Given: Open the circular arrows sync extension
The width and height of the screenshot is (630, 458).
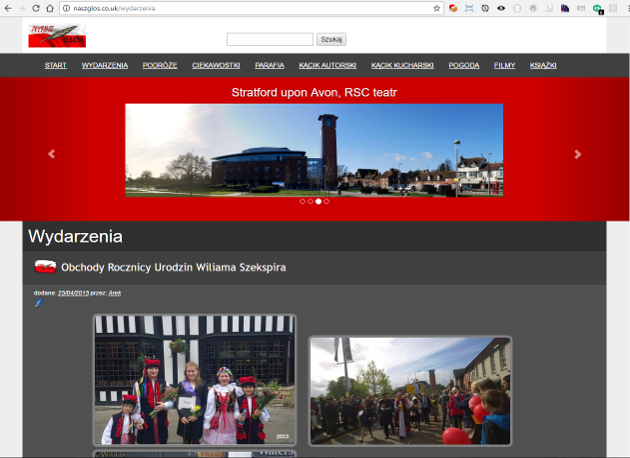Looking at the screenshot, I should pos(485,8).
